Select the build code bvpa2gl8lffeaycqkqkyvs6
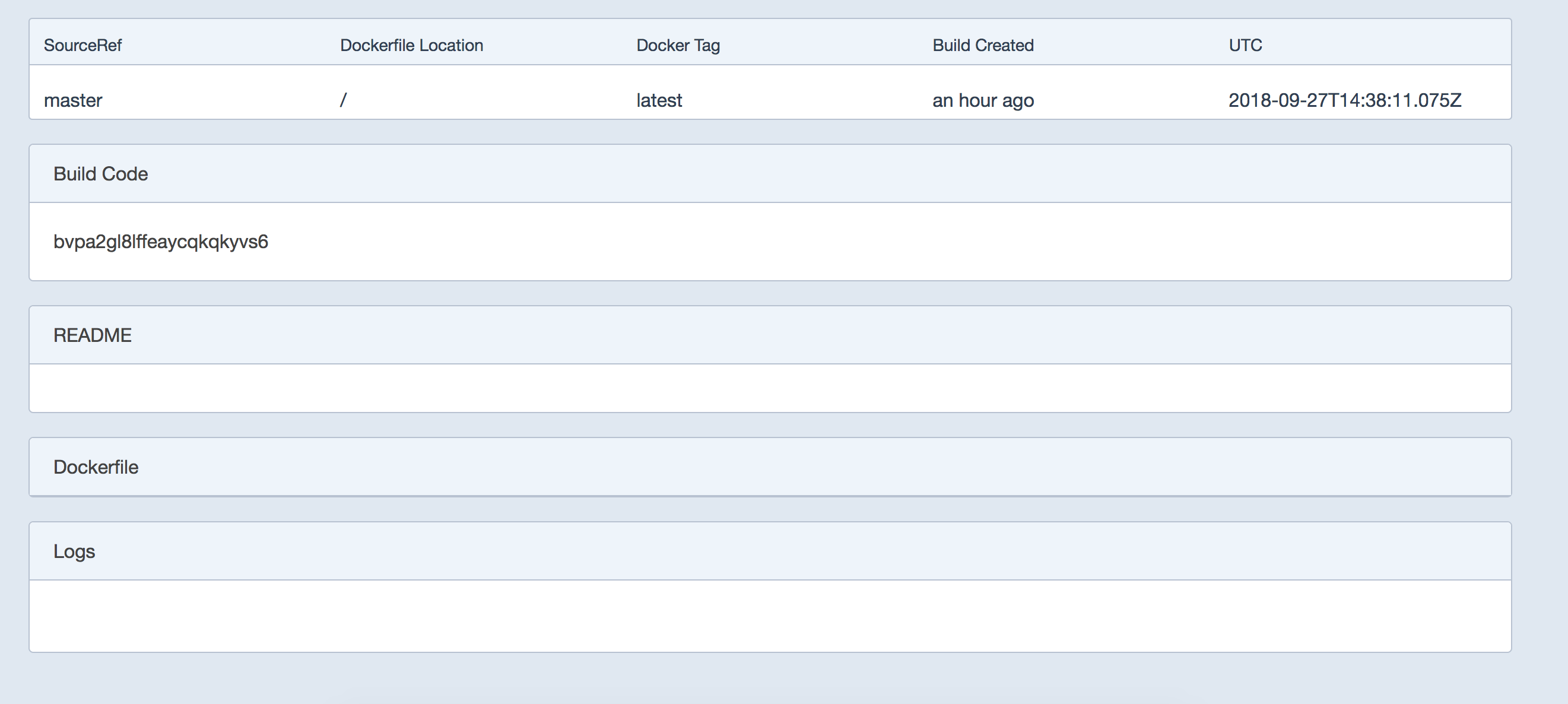Image resolution: width=1568 pixels, height=704 pixels. point(160,241)
